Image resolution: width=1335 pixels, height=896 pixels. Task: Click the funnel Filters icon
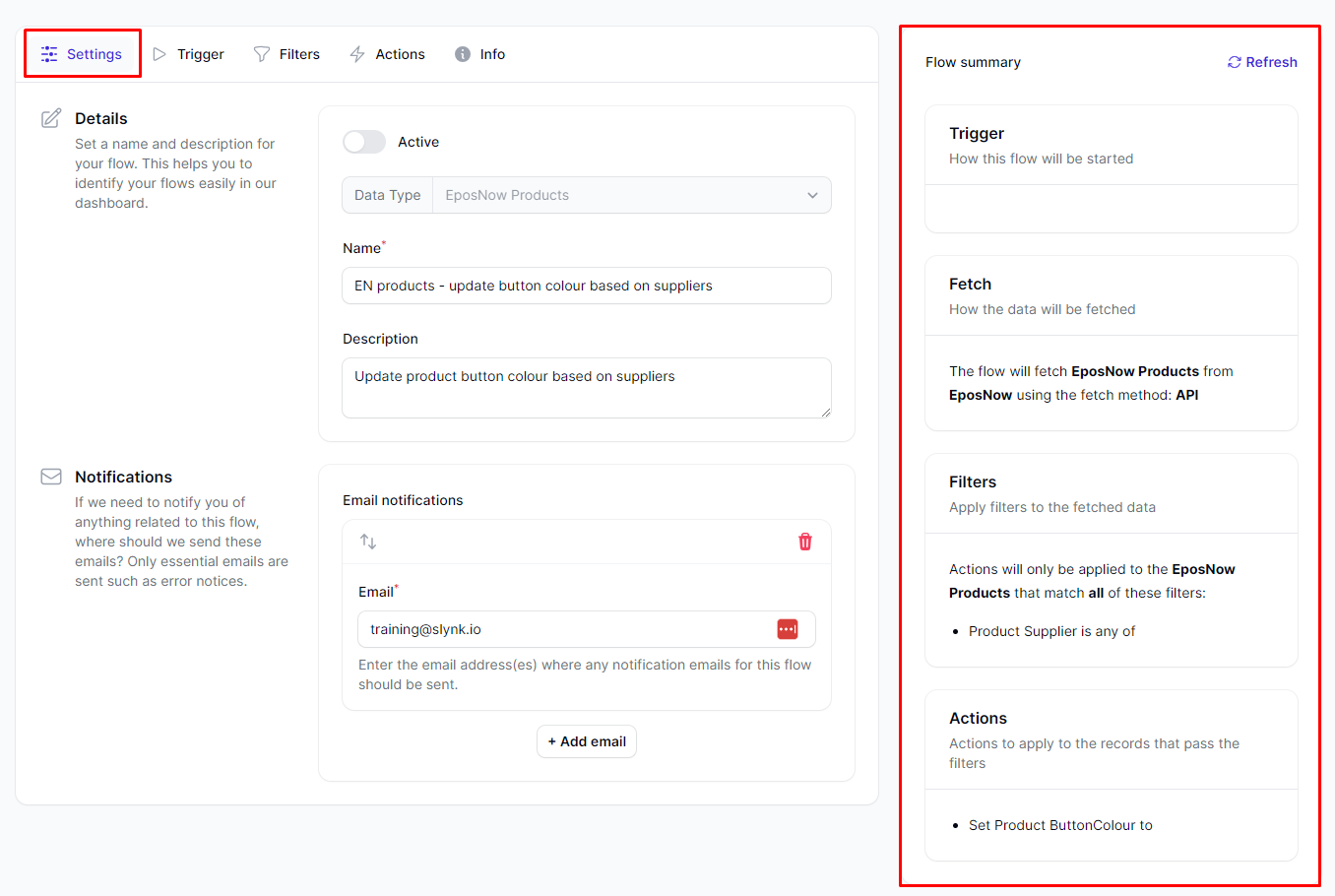point(262,54)
